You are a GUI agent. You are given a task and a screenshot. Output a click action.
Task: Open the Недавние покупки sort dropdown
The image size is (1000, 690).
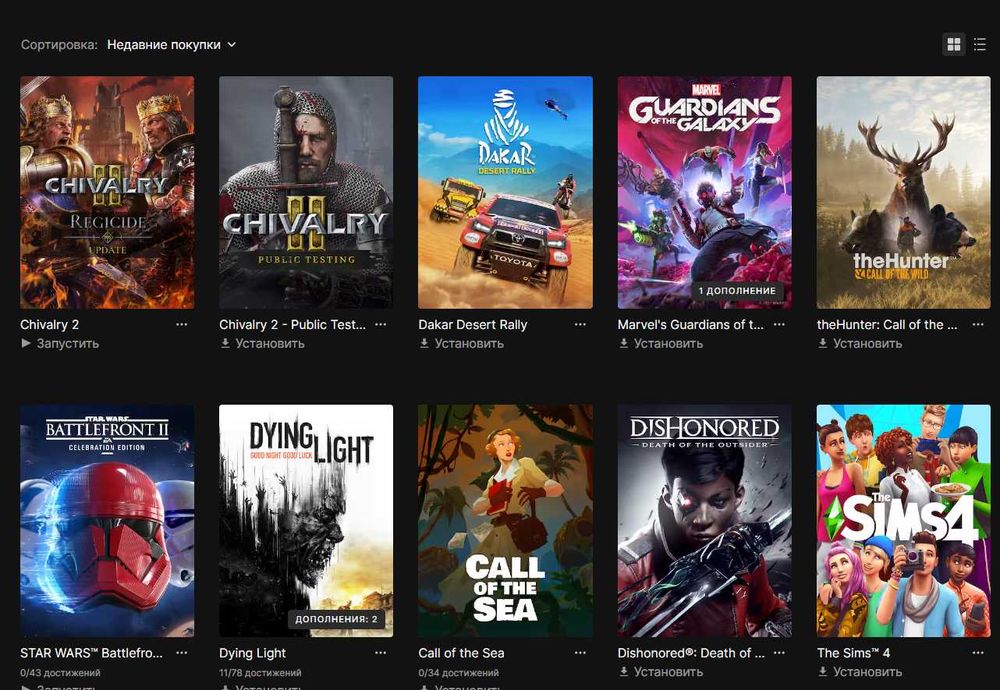click(x=171, y=45)
